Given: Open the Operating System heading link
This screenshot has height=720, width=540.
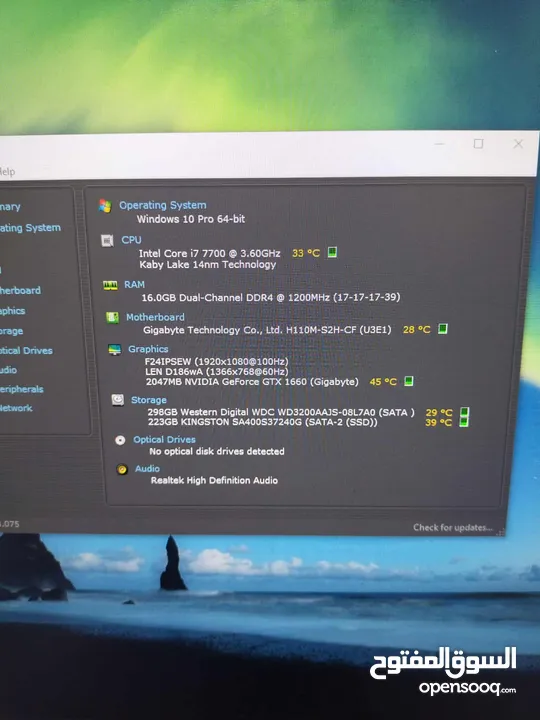Looking at the screenshot, I should tap(163, 205).
